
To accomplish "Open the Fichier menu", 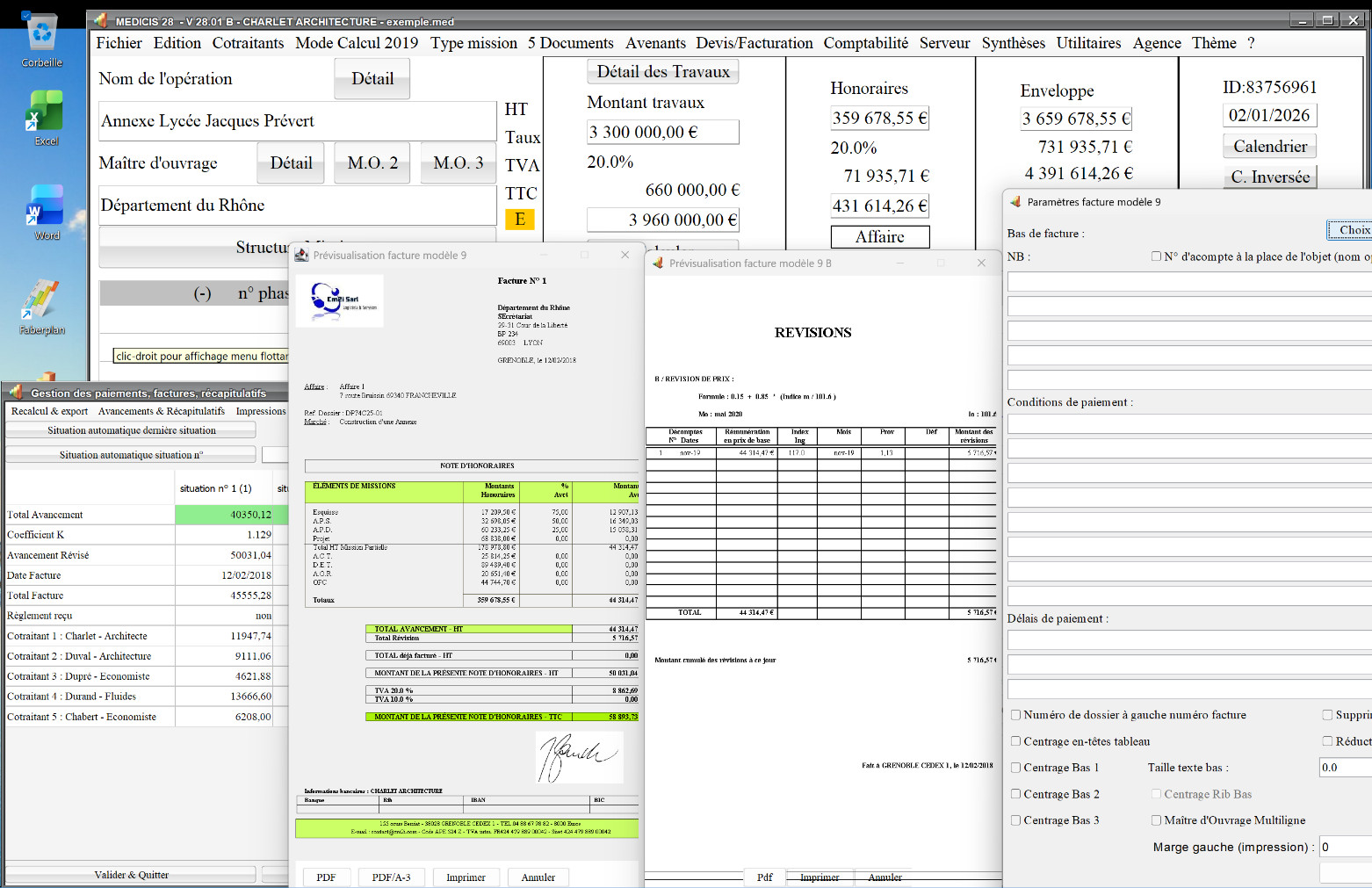I will coord(119,43).
